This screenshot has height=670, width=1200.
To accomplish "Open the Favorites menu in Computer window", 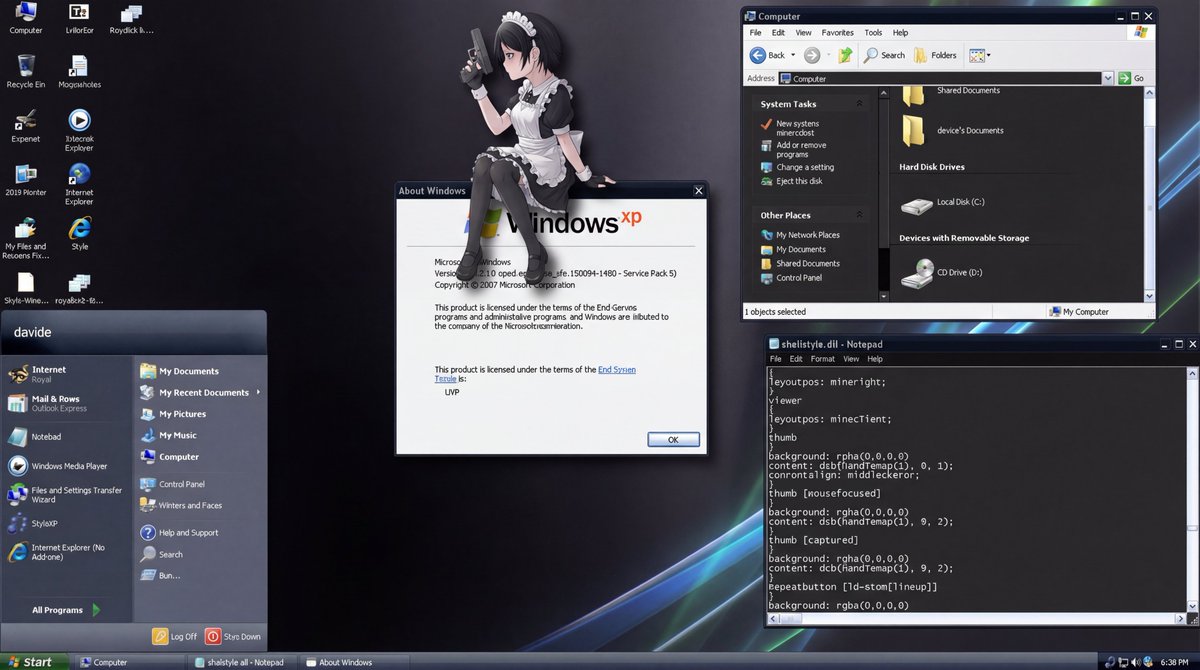I will 838,33.
